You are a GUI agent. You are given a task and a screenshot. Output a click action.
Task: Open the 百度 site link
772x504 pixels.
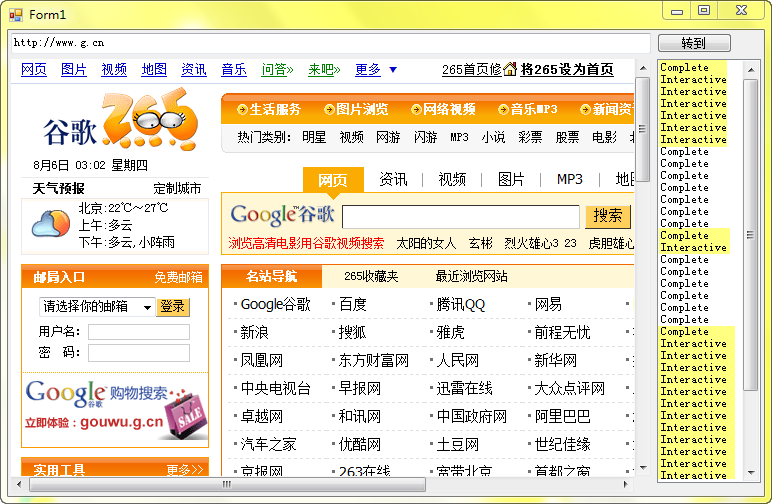(353, 305)
